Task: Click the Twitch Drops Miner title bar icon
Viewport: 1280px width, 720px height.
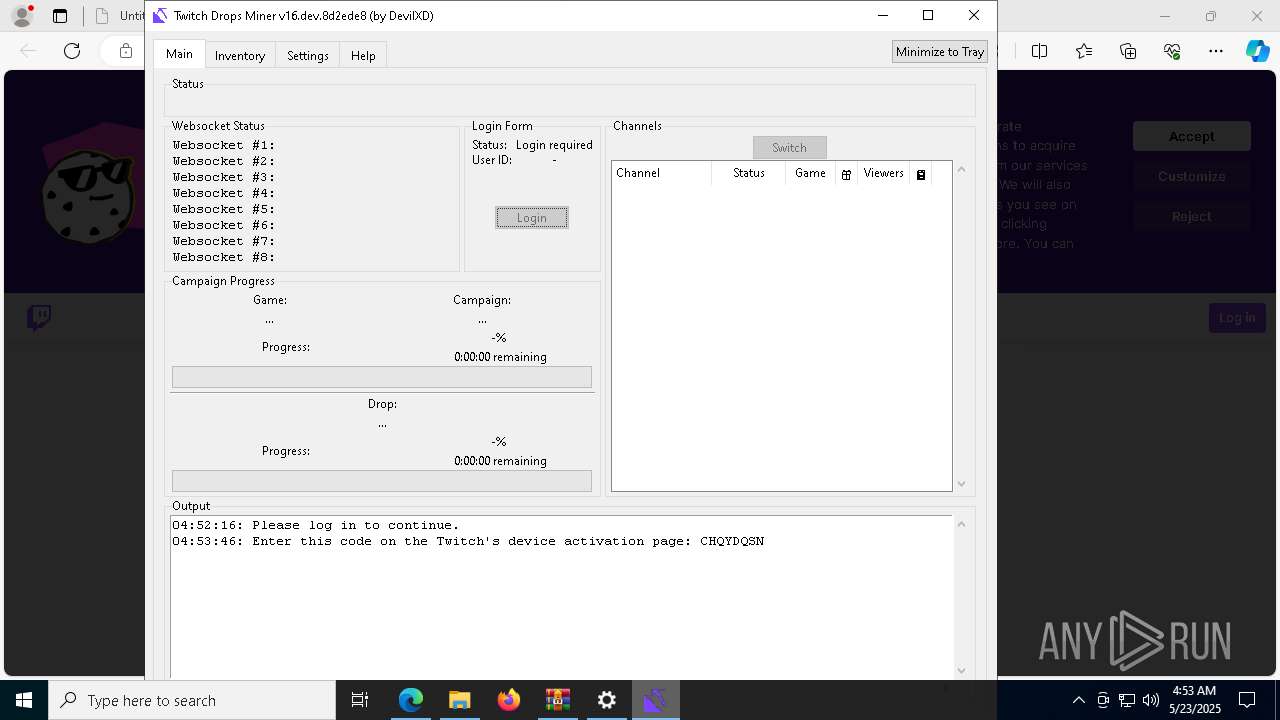Action: click(x=160, y=16)
